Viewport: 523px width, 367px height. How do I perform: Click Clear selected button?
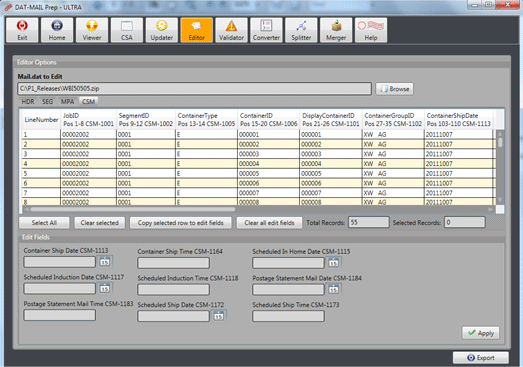click(99, 223)
